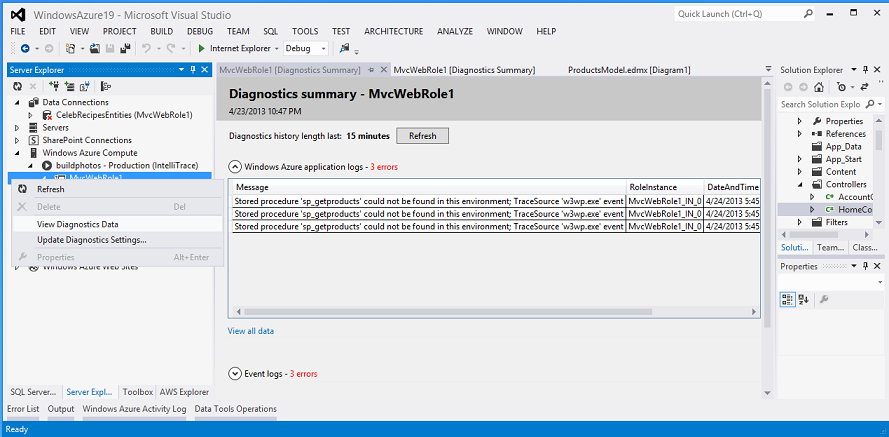Click Server Explorer's Refresh toolbar icon
The width and height of the screenshot is (889, 437).
(18, 86)
